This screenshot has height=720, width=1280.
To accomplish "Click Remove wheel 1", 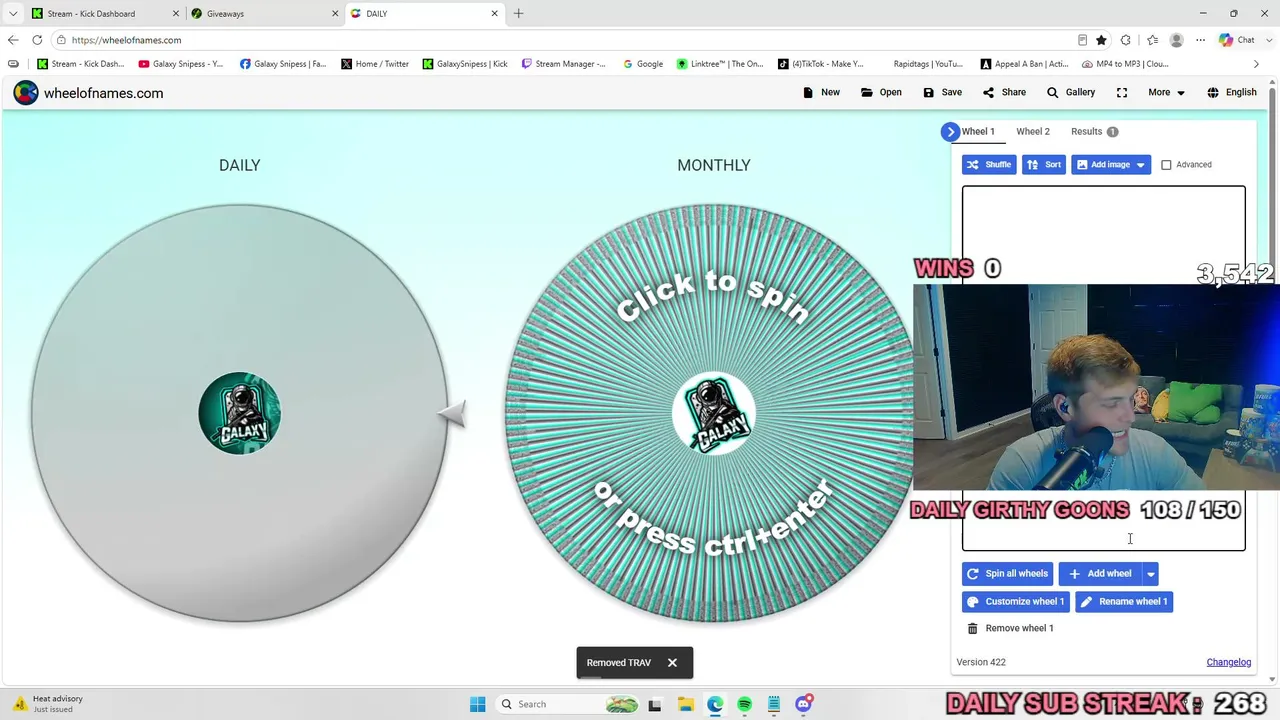I will (x=1010, y=628).
